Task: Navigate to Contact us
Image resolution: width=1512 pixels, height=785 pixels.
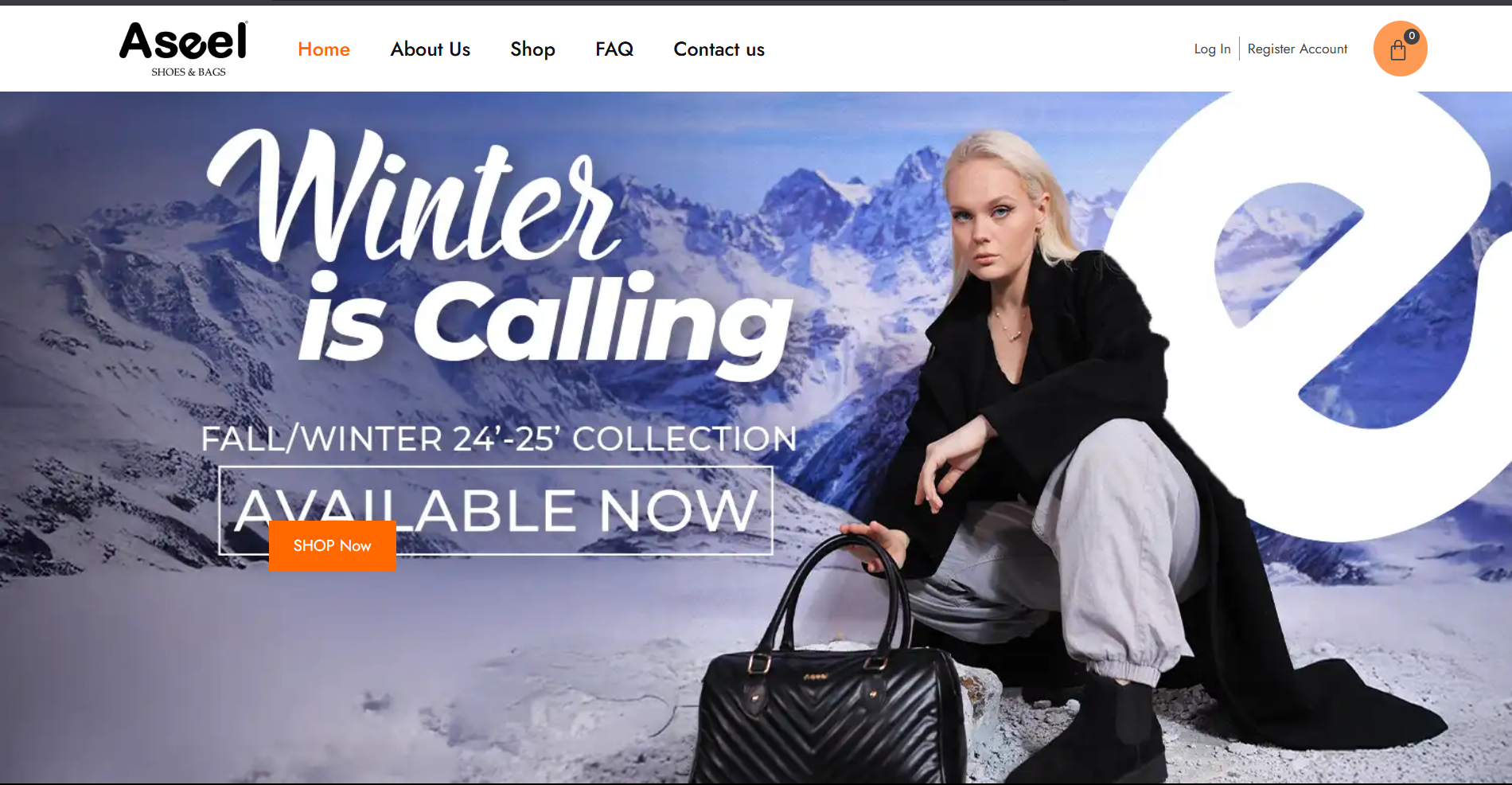Action: click(719, 49)
